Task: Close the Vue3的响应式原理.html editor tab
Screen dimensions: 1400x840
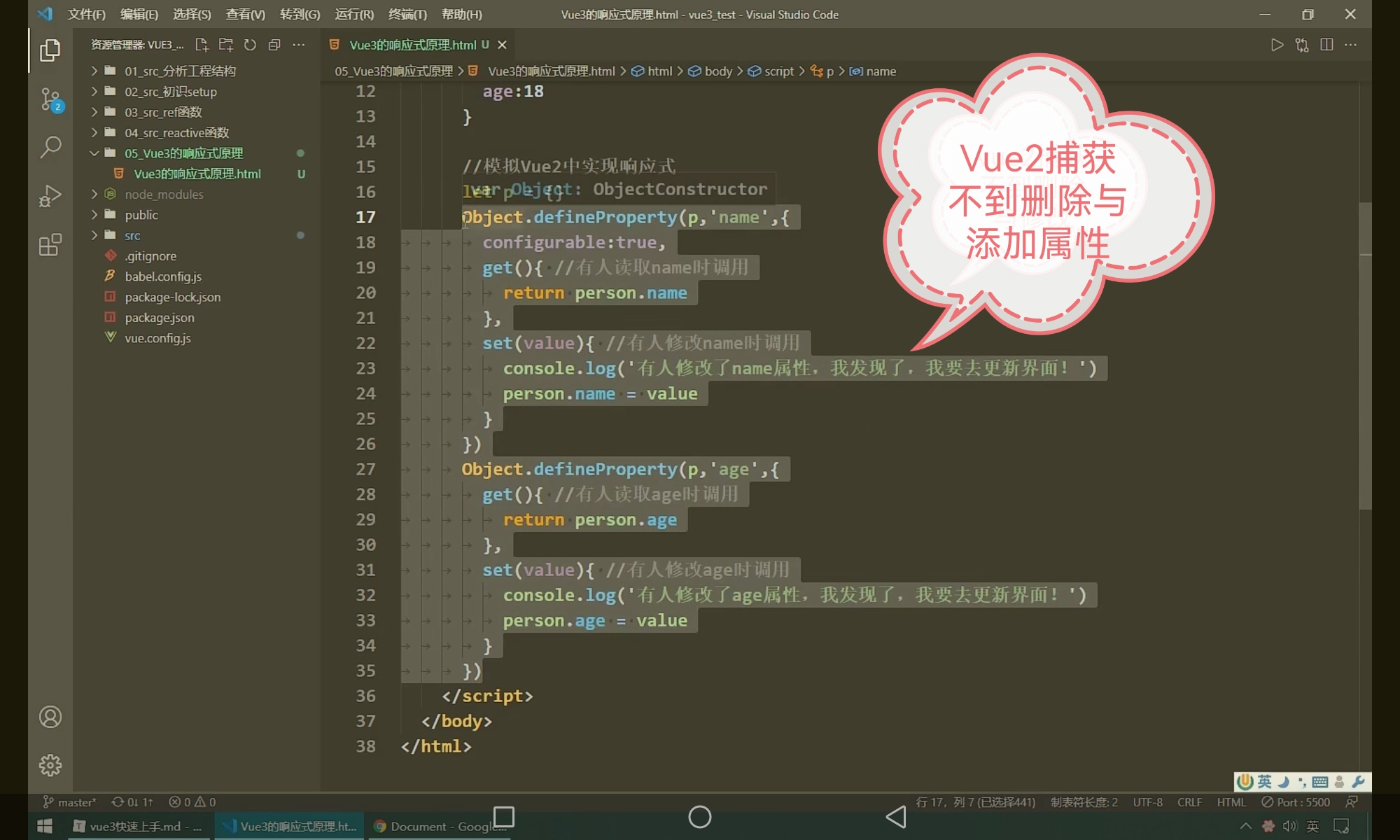Action: click(x=502, y=45)
